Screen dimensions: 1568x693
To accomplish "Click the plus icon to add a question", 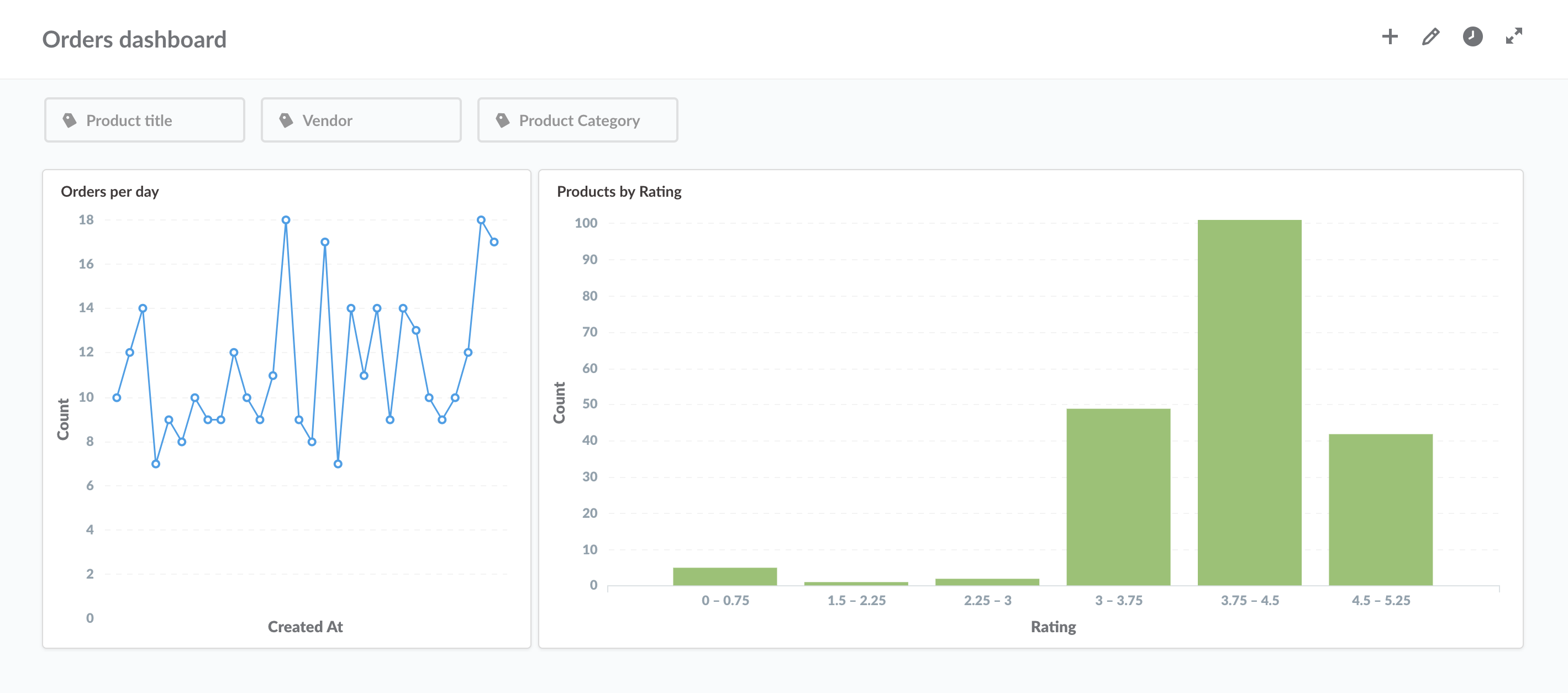I will click(x=1390, y=37).
